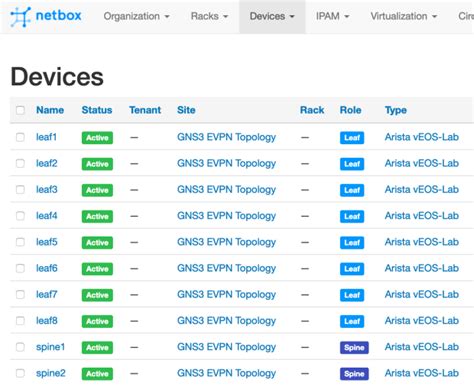Click the blue Leaf role badge for leaf3
The width and height of the screenshot is (474, 392).
point(352,190)
